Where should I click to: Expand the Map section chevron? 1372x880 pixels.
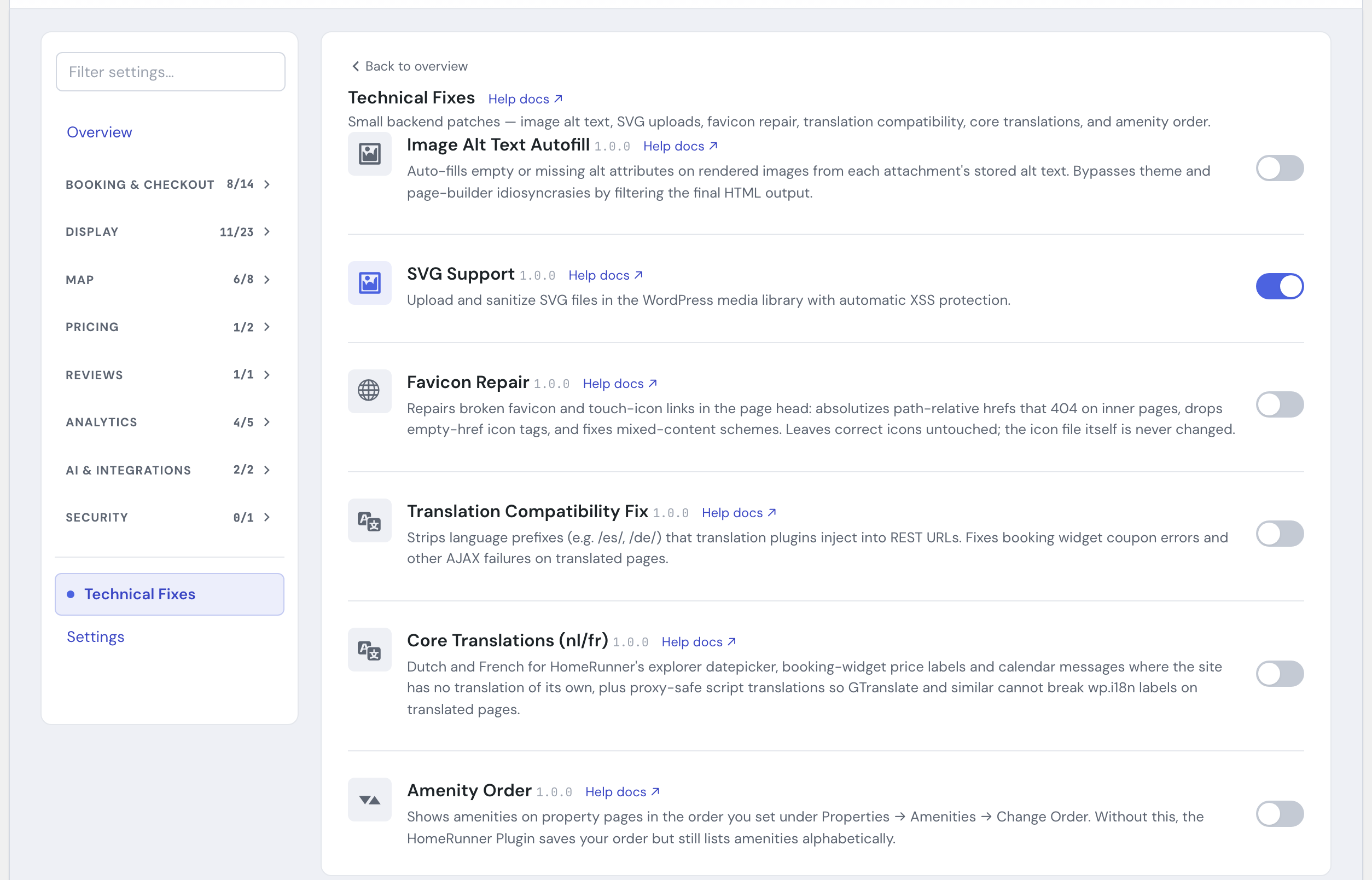[x=267, y=280]
